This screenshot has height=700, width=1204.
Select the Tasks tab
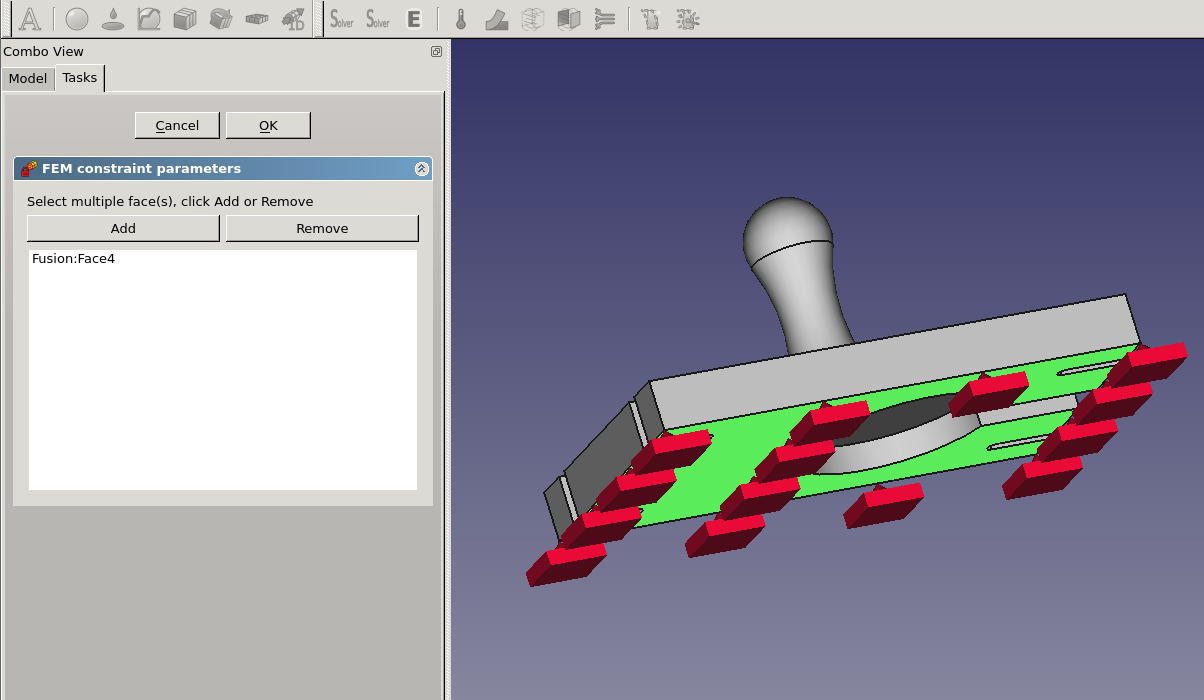tap(80, 77)
